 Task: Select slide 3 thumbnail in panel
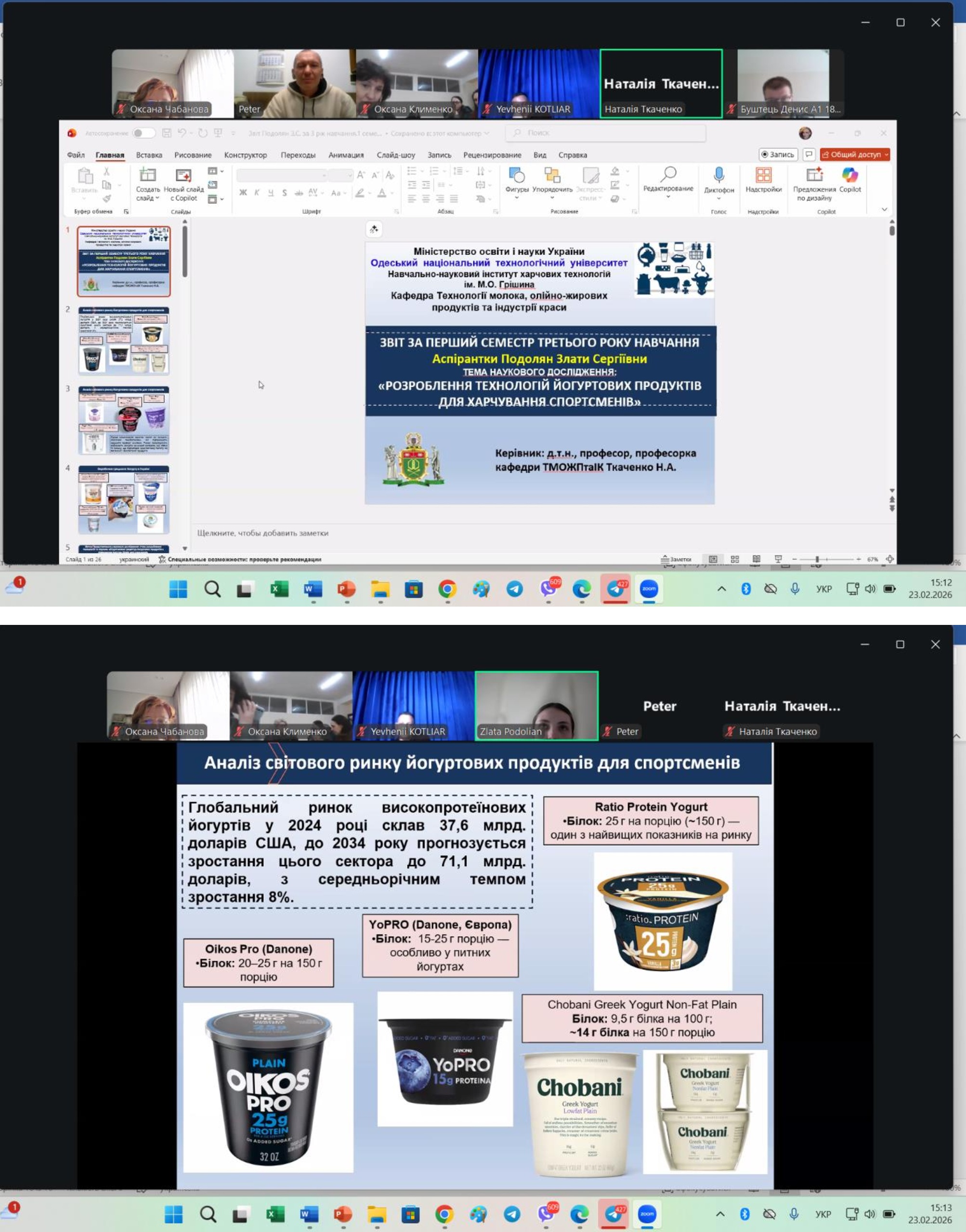pyautogui.click(x=124, y=420)
